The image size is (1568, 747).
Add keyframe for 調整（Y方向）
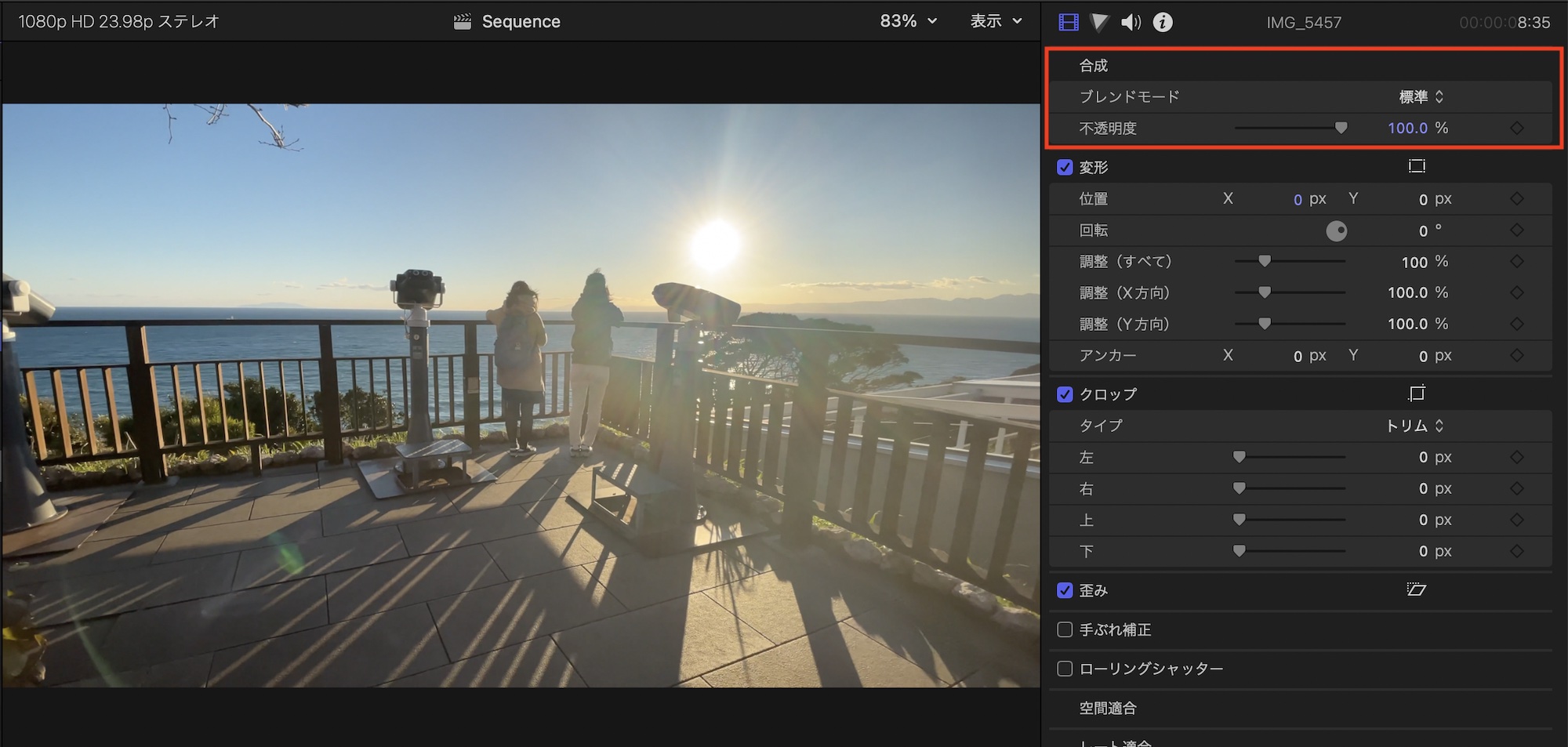(x=1517, y=324)
